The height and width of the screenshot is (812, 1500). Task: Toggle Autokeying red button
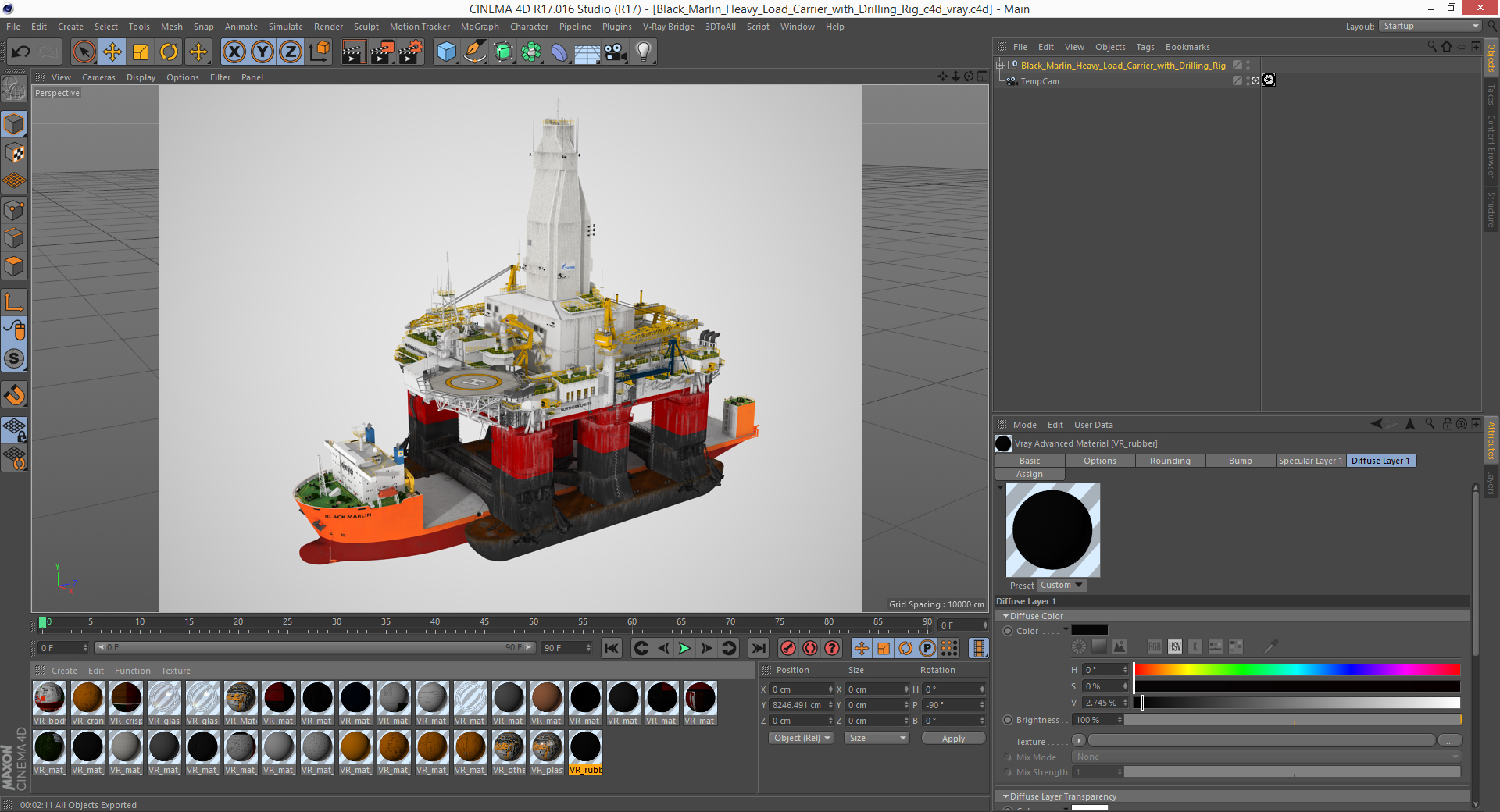tap(810, 648)
